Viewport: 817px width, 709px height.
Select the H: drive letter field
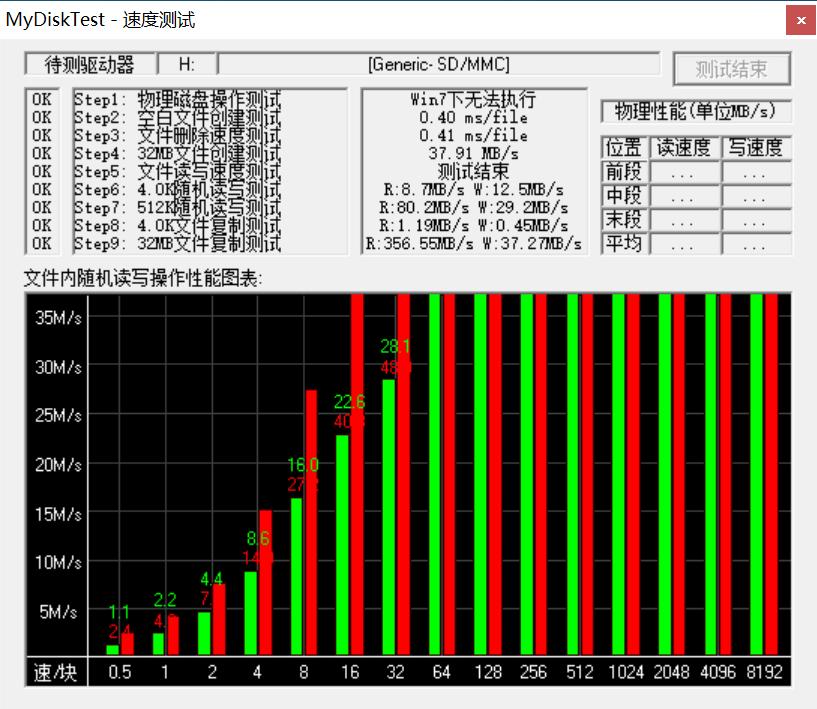click(x=187, y=64)
